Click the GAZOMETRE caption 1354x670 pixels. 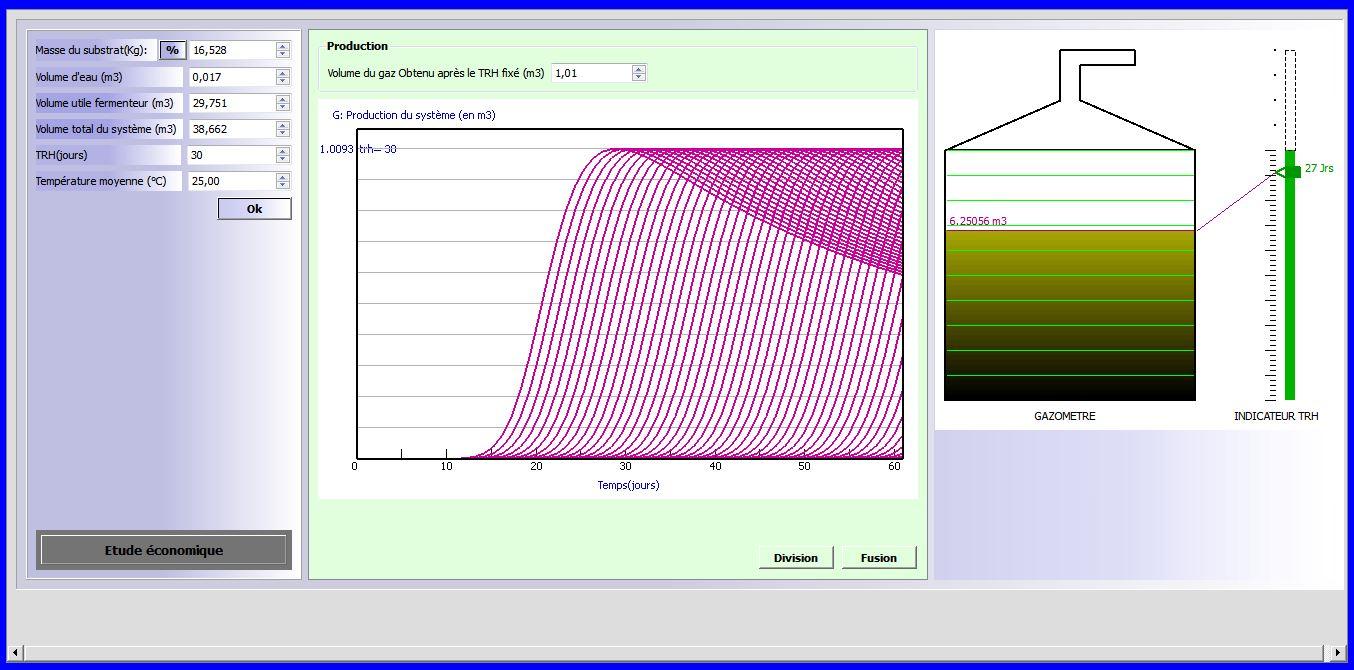point(1065,416)
